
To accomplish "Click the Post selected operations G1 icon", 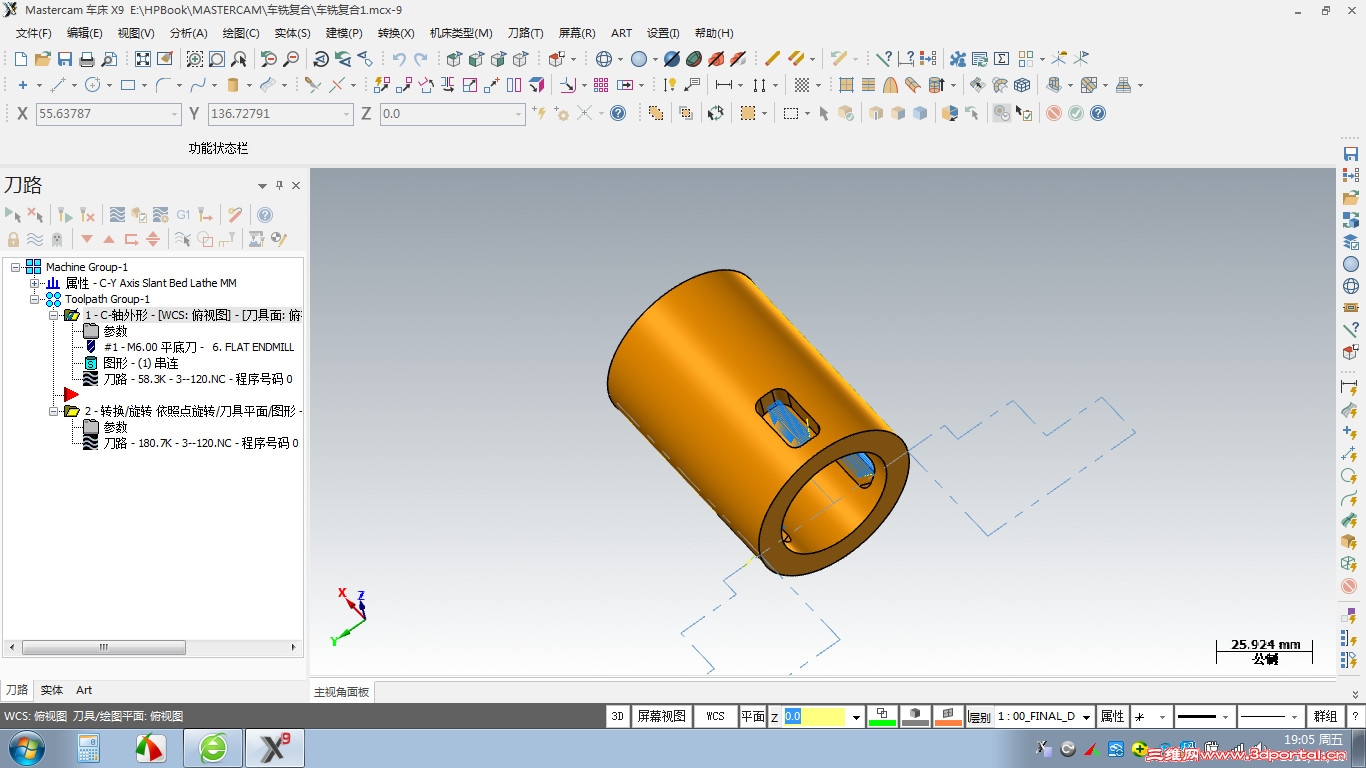I will (183, 214).
